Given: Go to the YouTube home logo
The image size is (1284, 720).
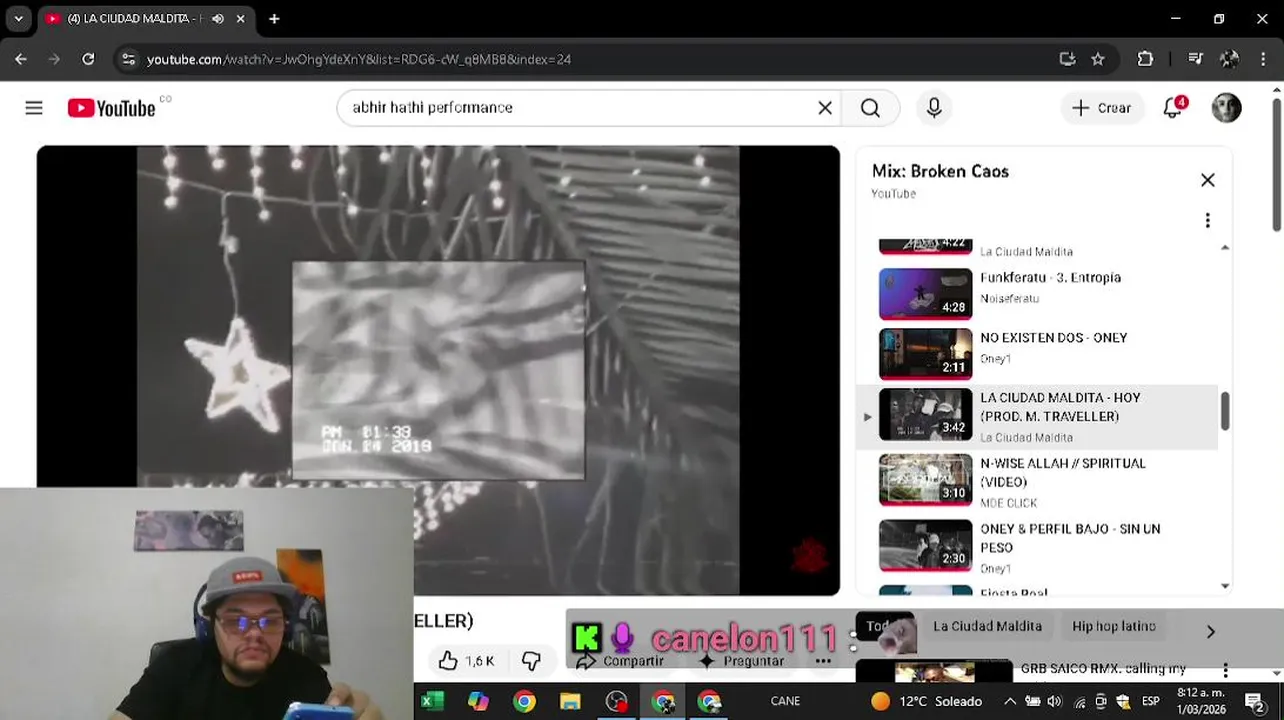Looking at the screenshot, I should [x=111, y=108].
